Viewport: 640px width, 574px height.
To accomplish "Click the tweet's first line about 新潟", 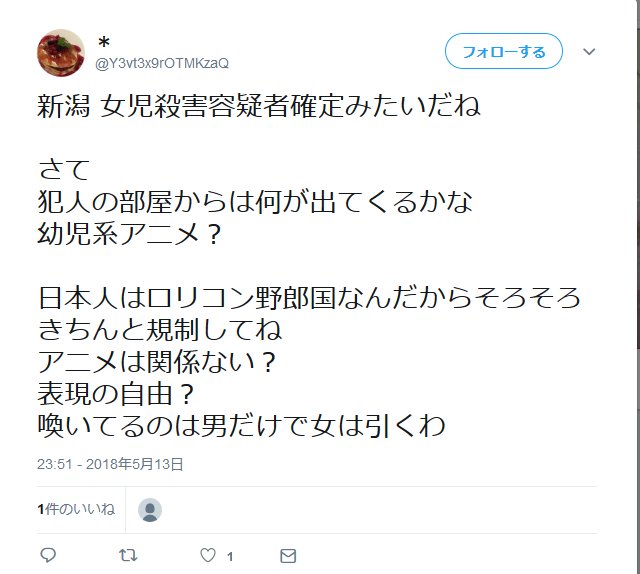I will coord(259,106).
